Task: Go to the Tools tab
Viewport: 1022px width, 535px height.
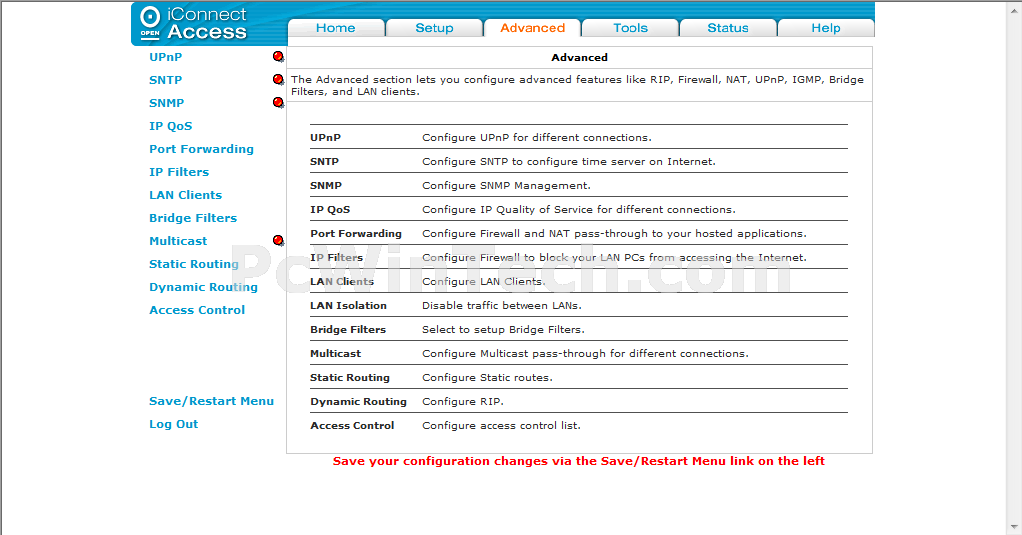Action: [630, 28]
